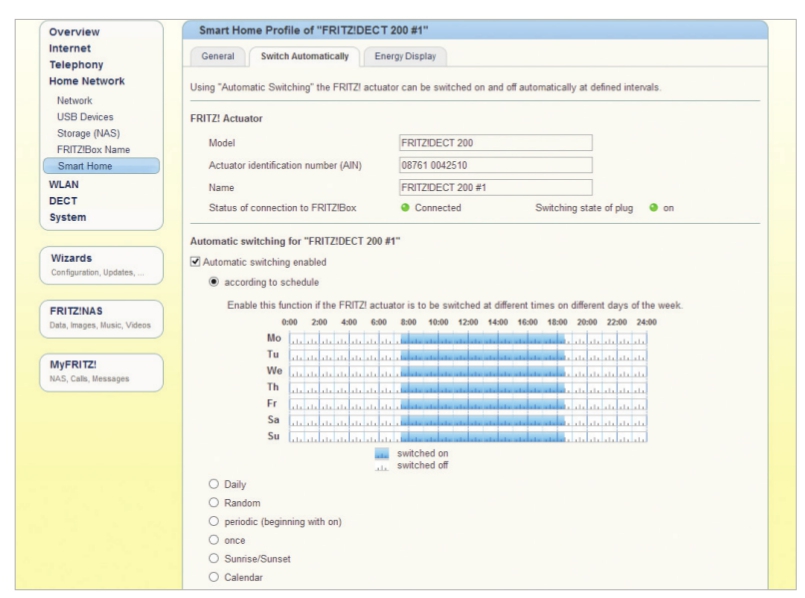Open the FRITZ!NAS panel
805x598 pixels.
[x=102, y=319]
